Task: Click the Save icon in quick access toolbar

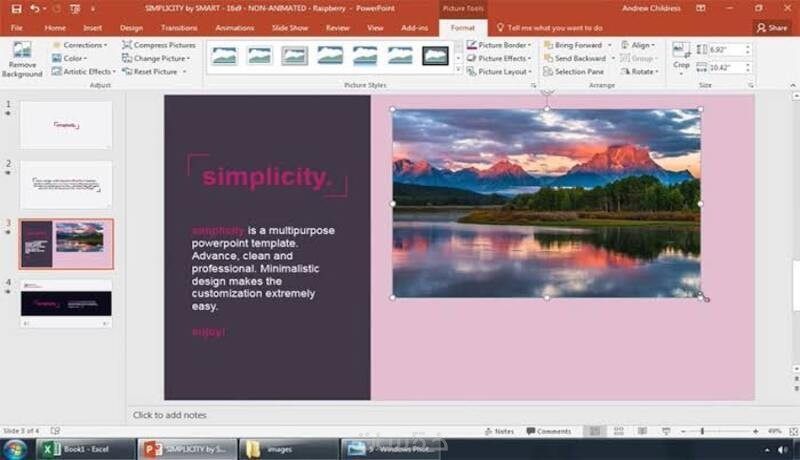Action: click(16, 9)
